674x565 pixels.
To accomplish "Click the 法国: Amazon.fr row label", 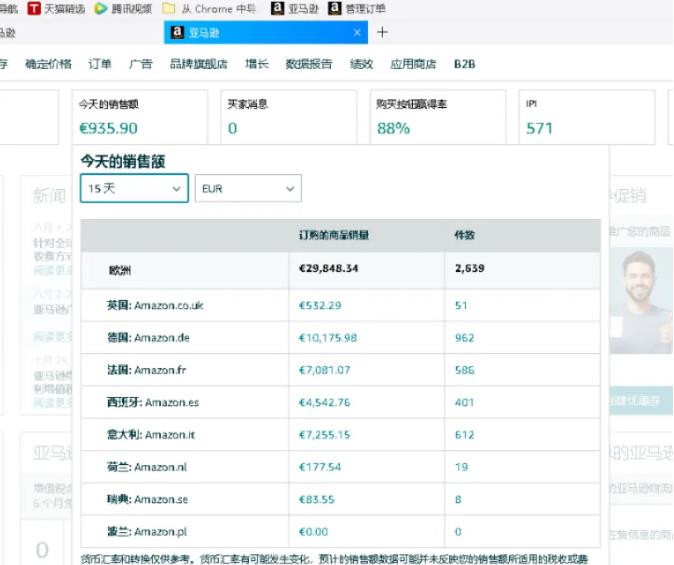I will coord(147,370).
